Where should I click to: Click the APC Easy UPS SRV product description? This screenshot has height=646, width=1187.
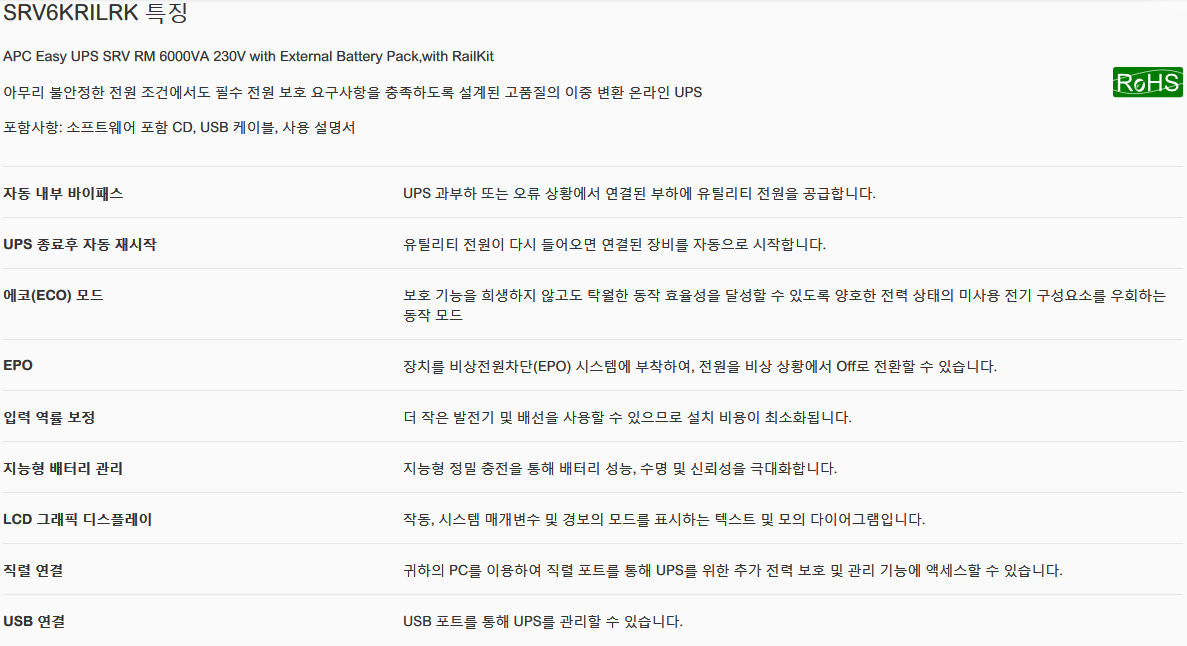(x=248, y=56)
